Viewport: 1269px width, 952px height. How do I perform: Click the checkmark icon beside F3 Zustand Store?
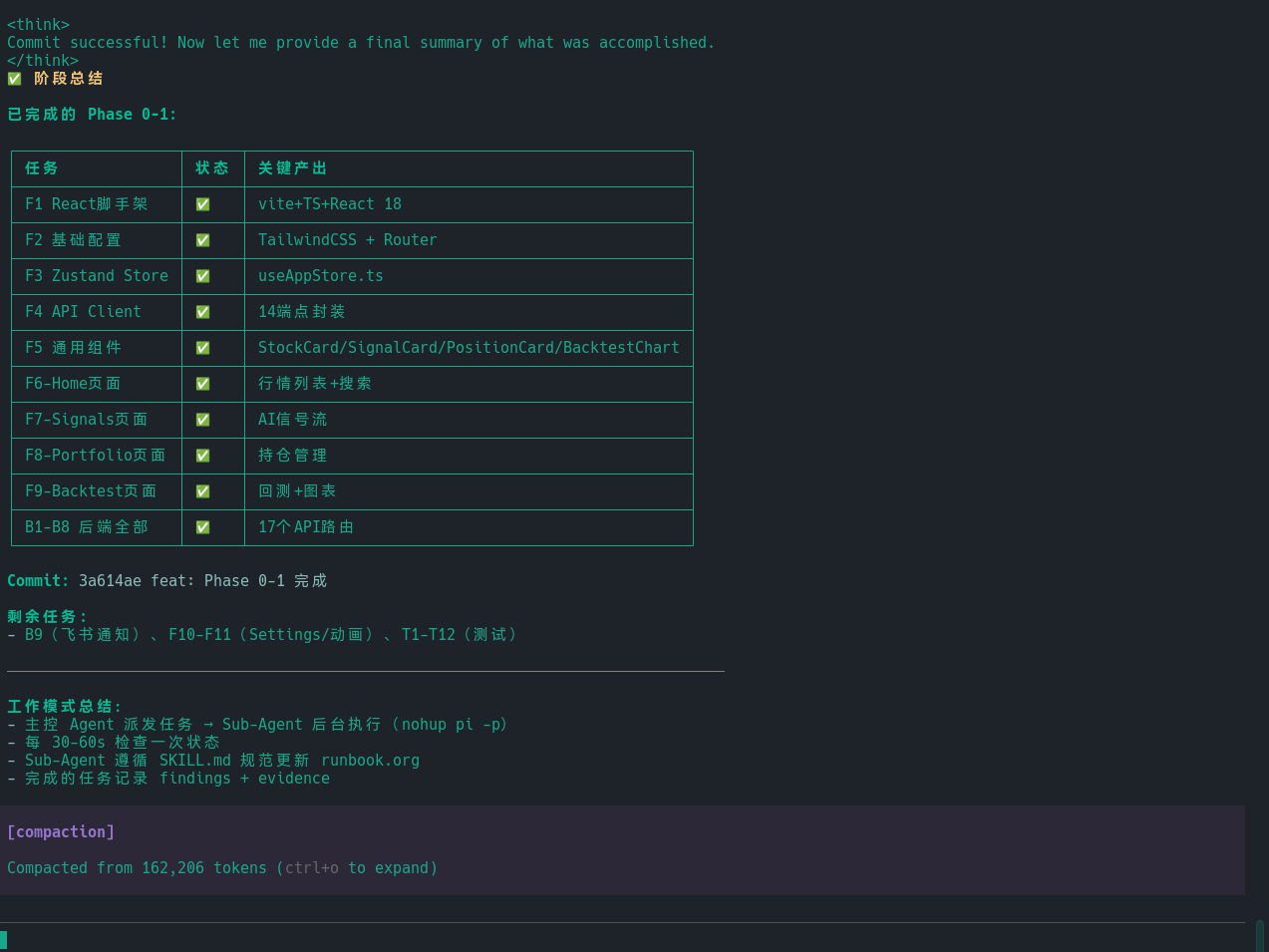pos(202,276)
